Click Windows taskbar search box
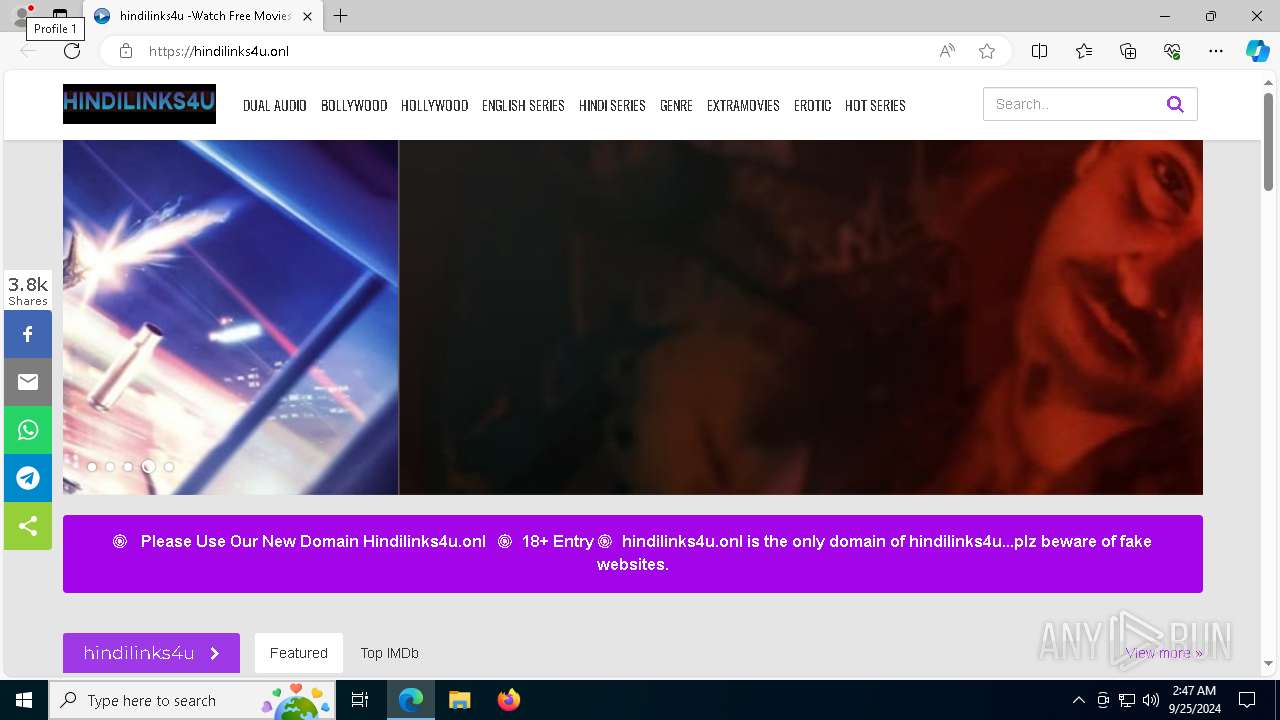This screenshot has width=1280, height=720. click(x=193, y=700)
